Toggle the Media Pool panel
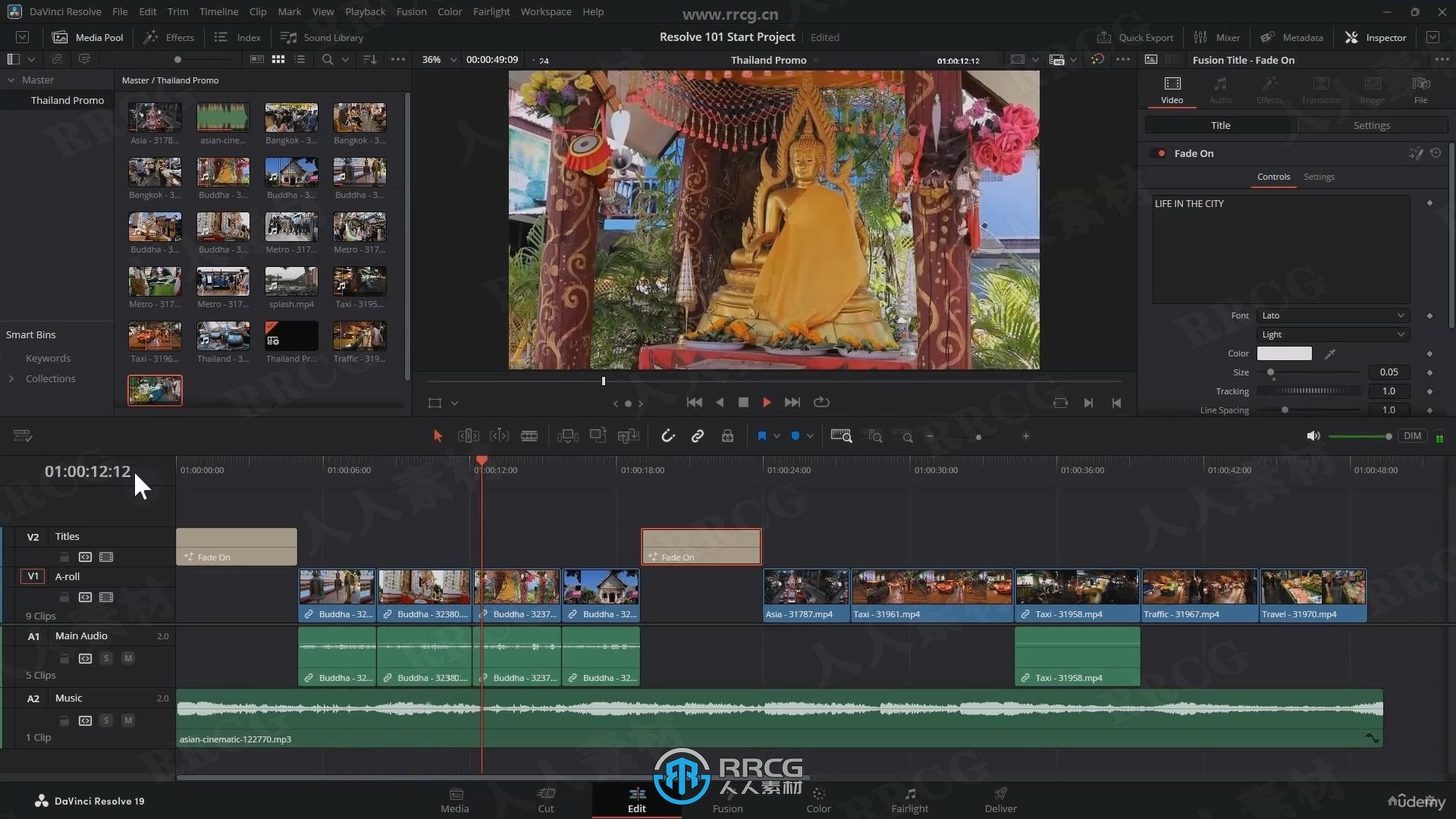The image size is (1456, 819). tap(88, 37)
